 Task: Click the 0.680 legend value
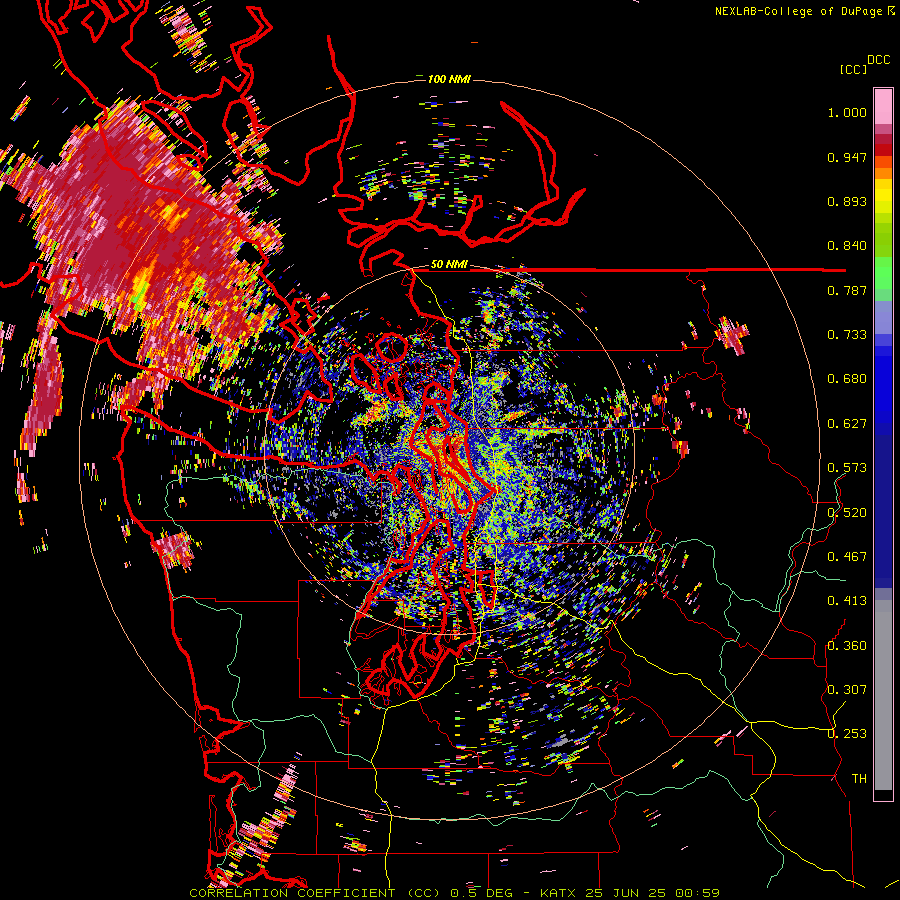pyautogui.click(x=847, y=379)
